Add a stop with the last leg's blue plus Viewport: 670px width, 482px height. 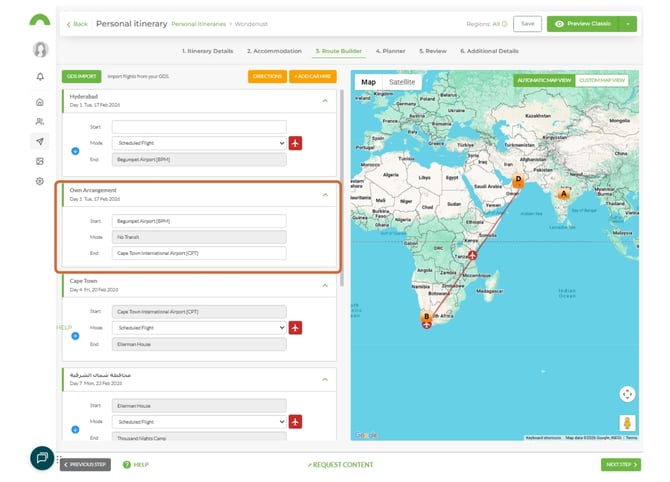(x=75, y=429)
